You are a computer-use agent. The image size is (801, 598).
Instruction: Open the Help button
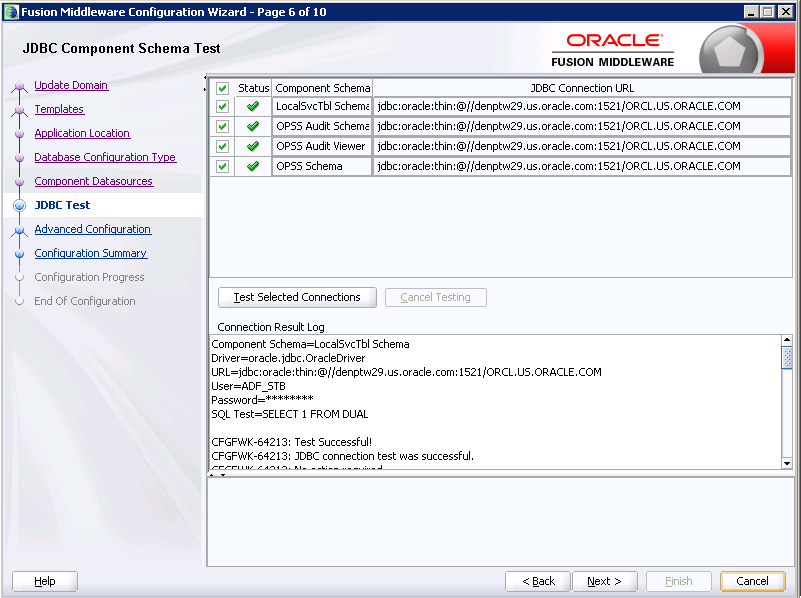pos(45,581)
